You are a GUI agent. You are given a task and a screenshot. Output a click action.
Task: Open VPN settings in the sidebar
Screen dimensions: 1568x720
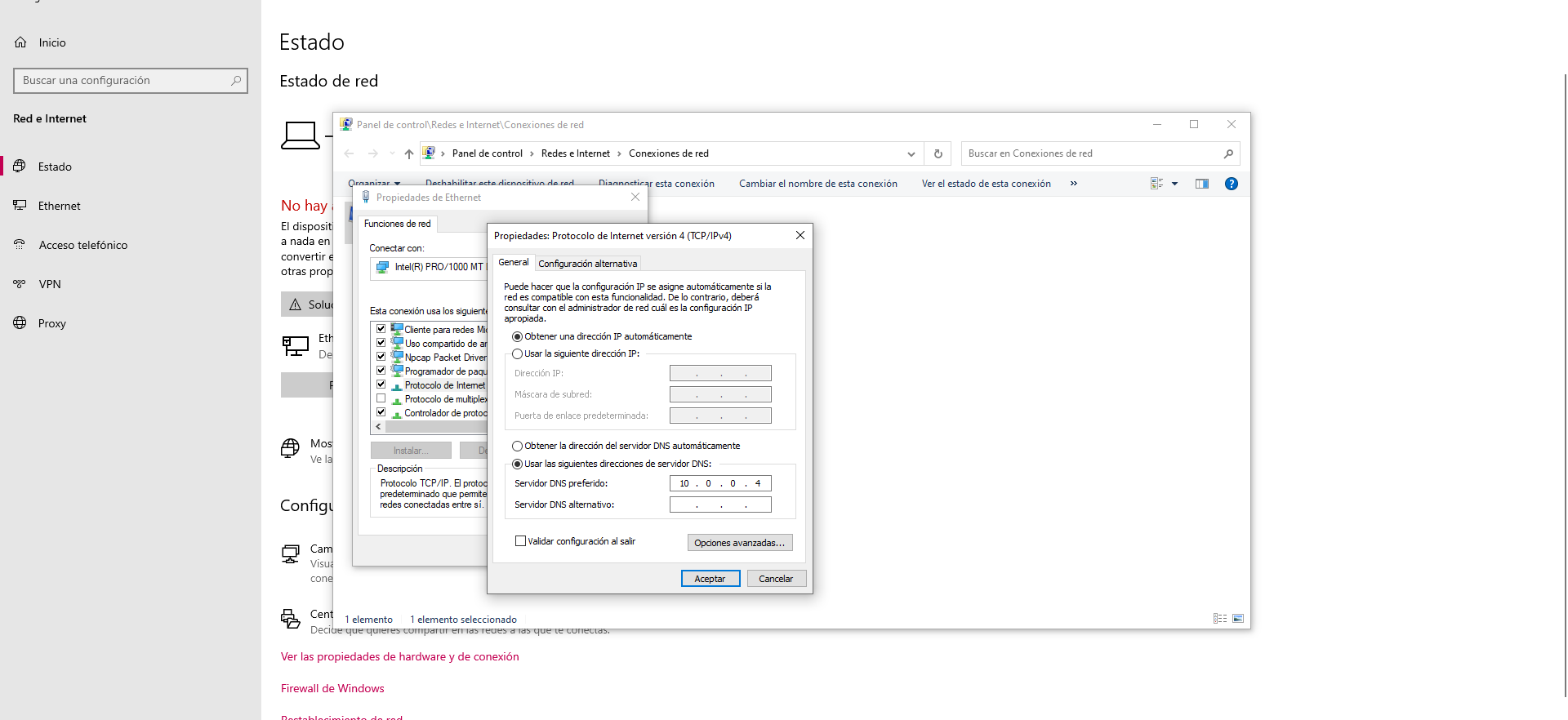50,284
